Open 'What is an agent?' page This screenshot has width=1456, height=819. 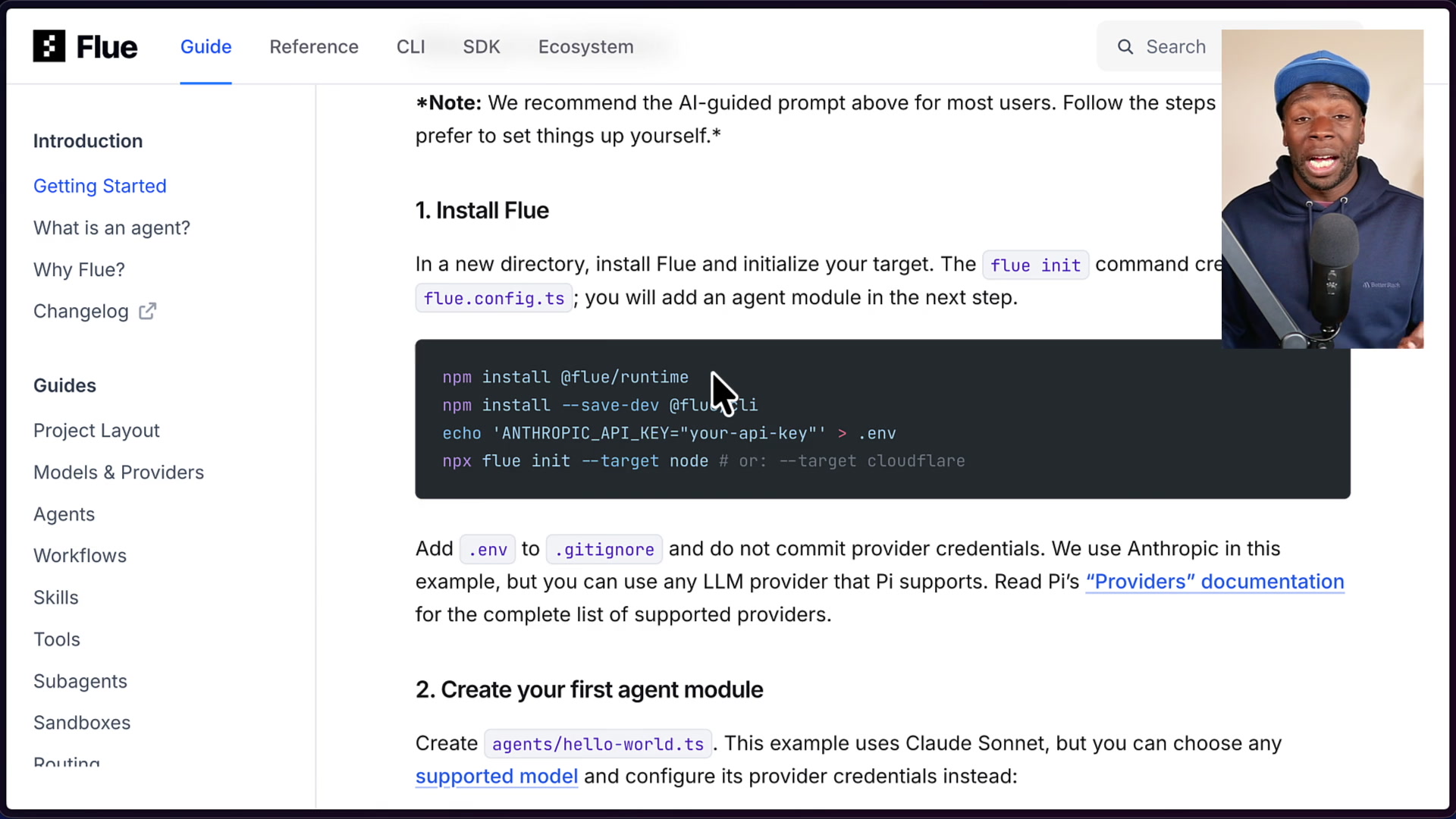pyautogui.click(x=111, y=227)
